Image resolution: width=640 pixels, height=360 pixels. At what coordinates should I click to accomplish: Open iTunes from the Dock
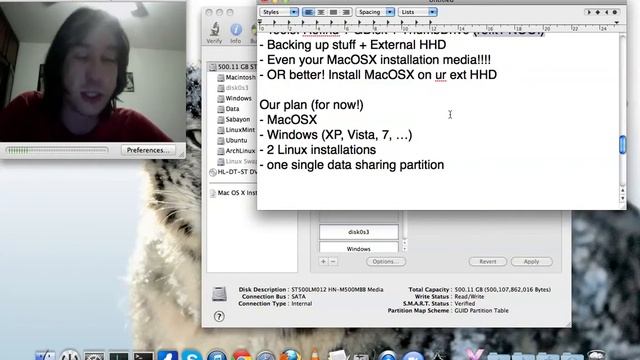click(217, 355)
